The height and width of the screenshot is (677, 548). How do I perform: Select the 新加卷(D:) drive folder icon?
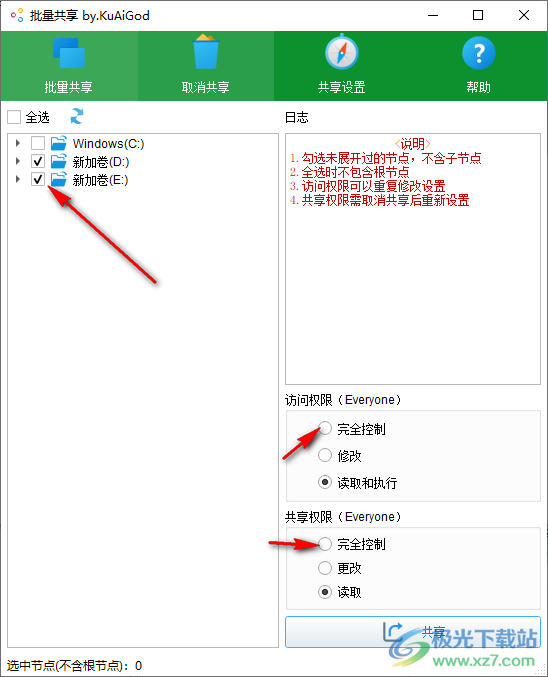pos(58,161)
